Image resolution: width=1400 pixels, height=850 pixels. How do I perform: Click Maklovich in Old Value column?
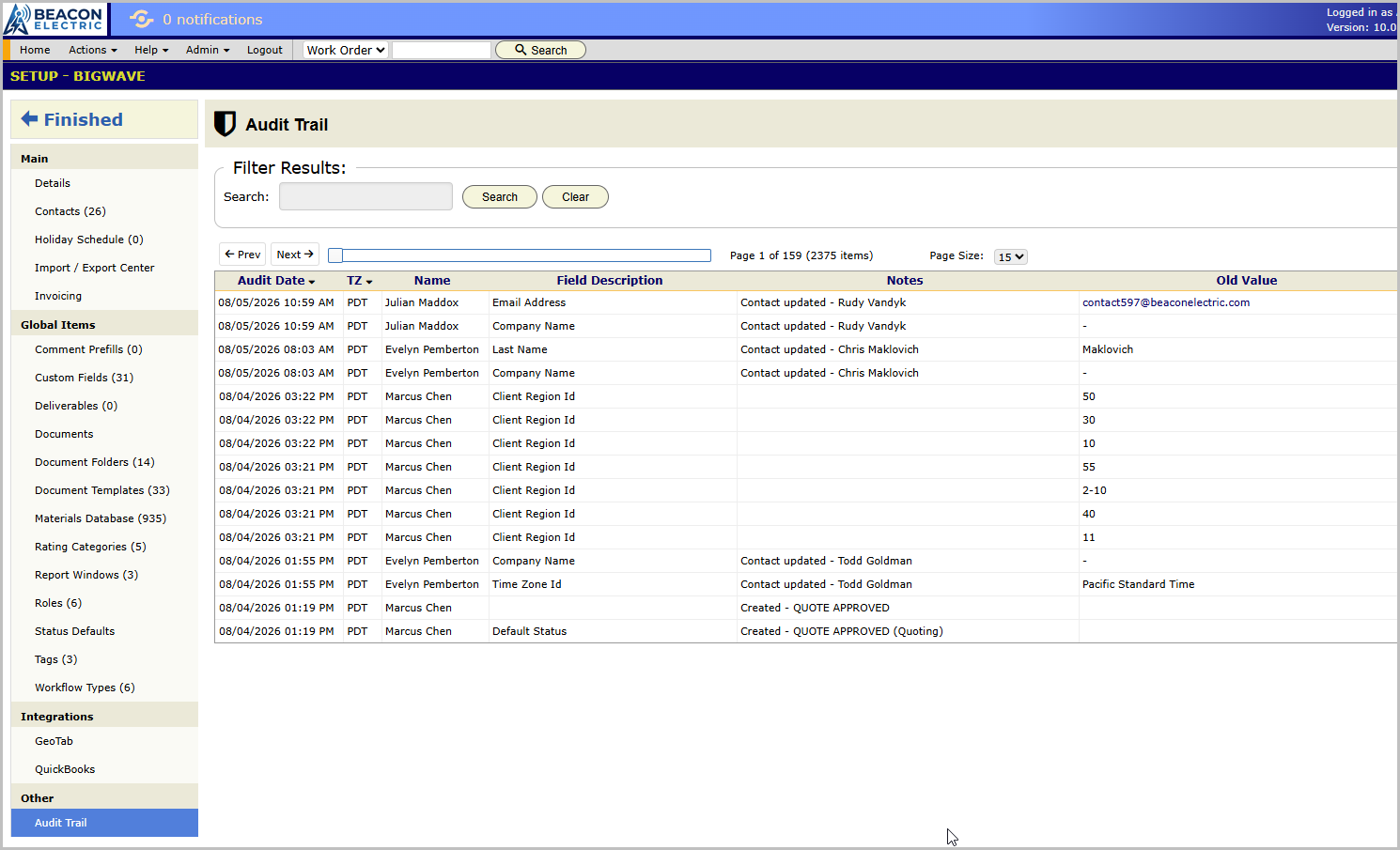coord(1108,349)
